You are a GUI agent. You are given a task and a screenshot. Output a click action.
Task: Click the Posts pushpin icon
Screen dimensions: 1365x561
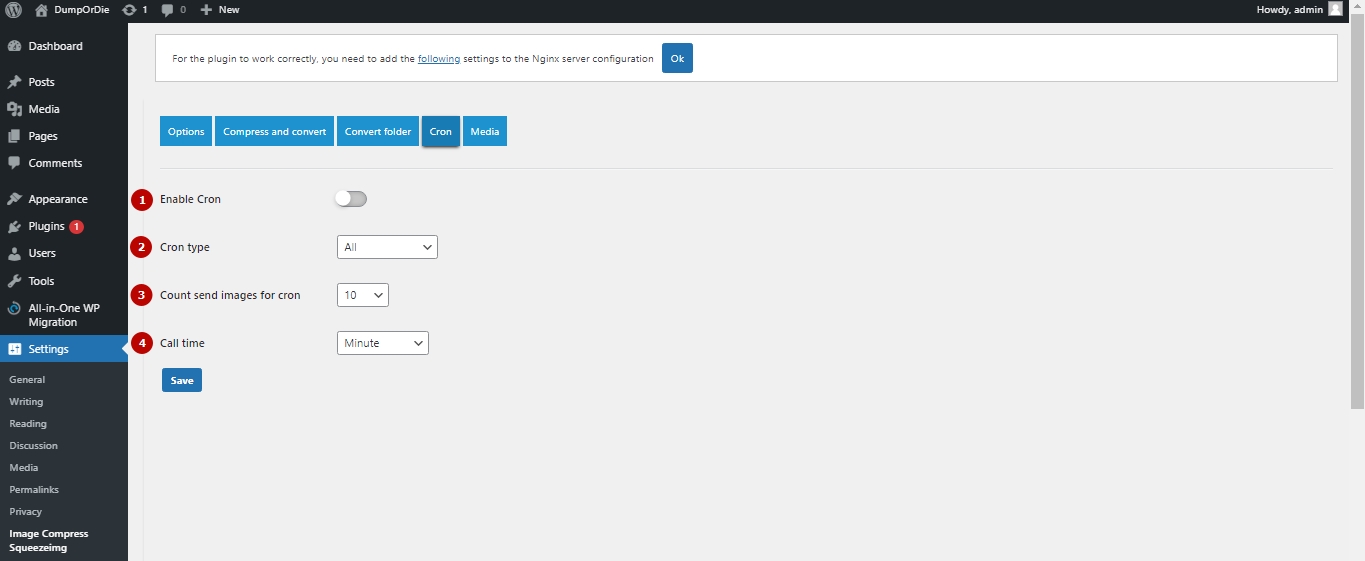click(14, 82)
